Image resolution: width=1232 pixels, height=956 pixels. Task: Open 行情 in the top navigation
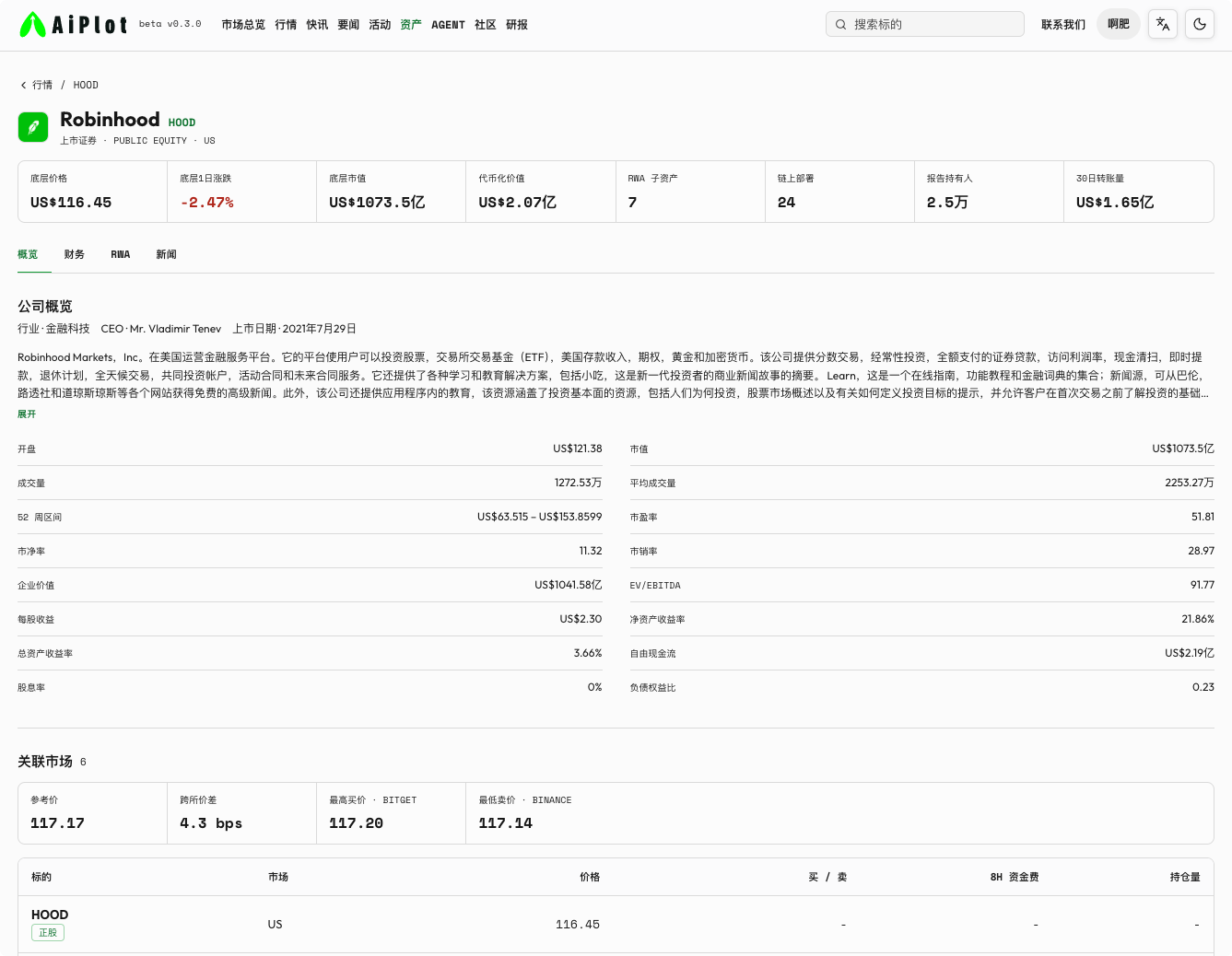pos(286,25)
